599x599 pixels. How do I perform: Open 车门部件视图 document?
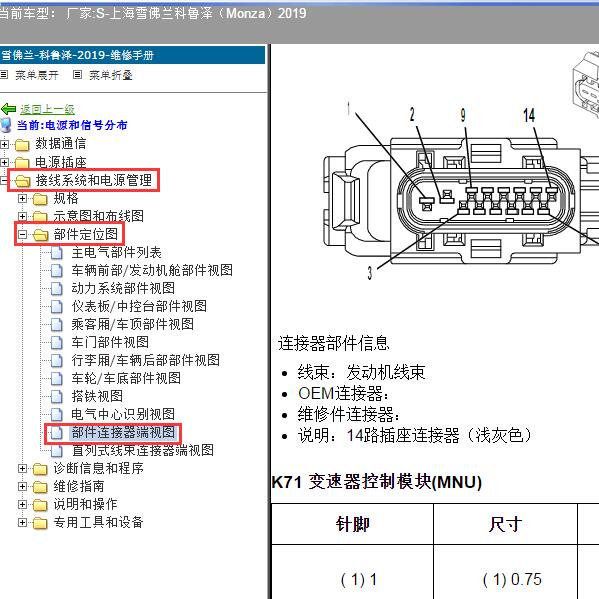(110, 342)
